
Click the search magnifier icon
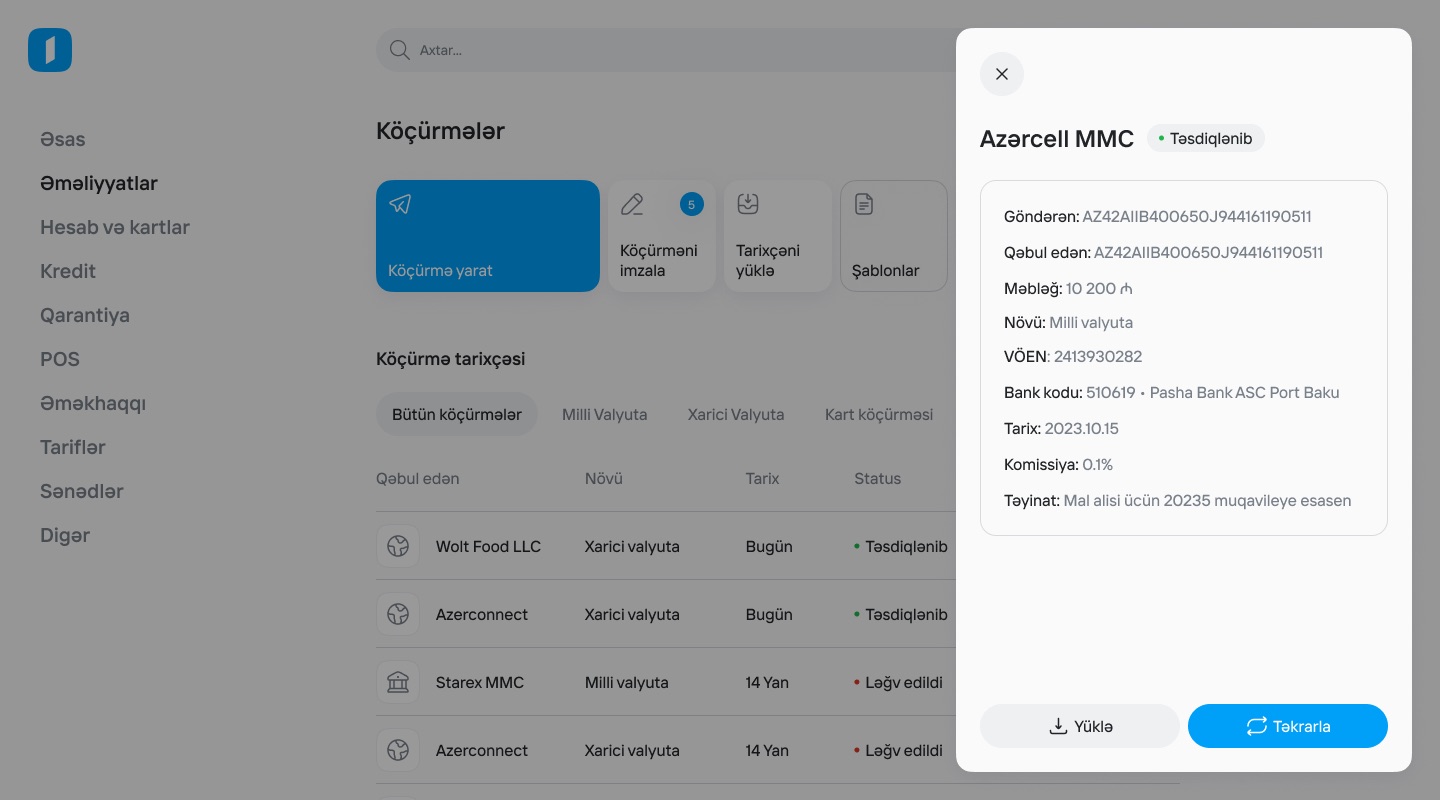coord(399,50)
